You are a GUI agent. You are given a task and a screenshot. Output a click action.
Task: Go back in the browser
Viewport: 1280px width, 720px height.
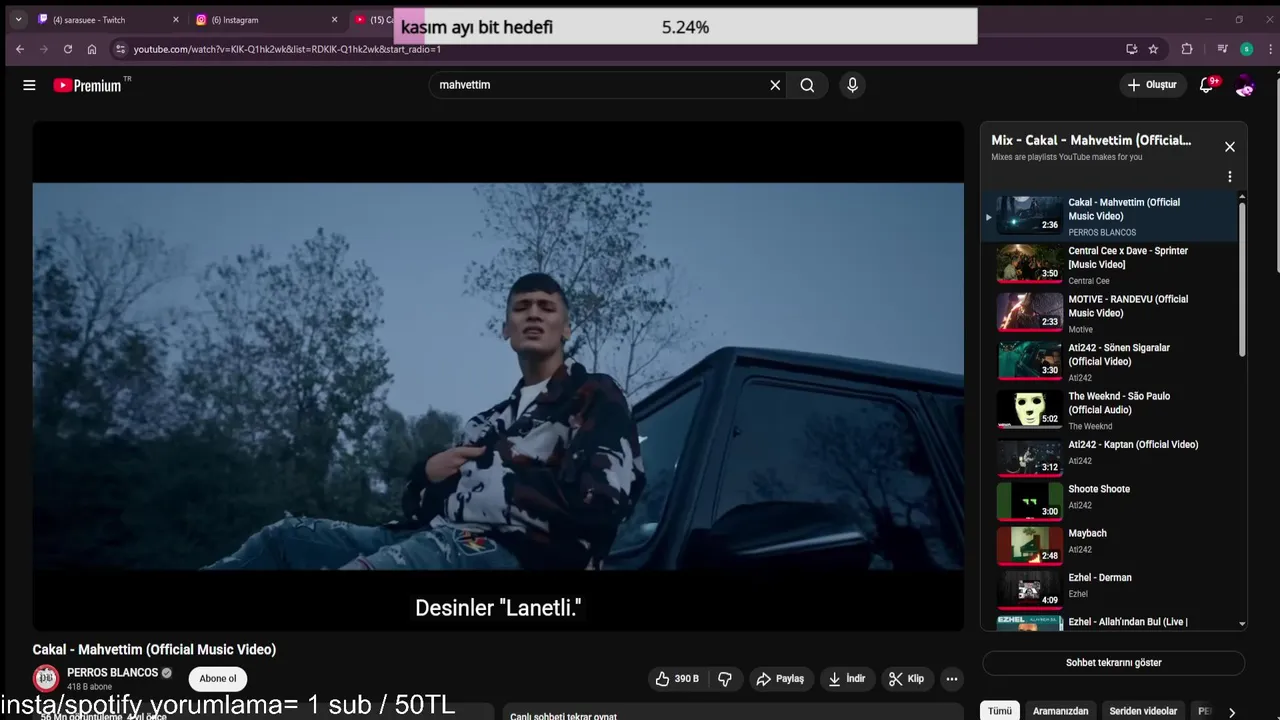(x=20, y=49)
